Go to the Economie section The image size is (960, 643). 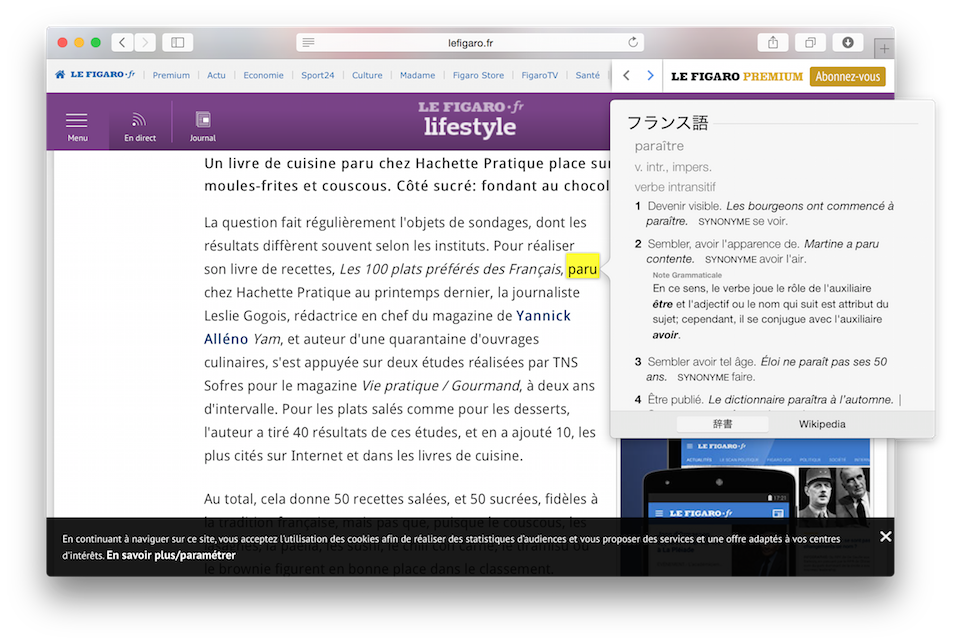click(263, 75)
